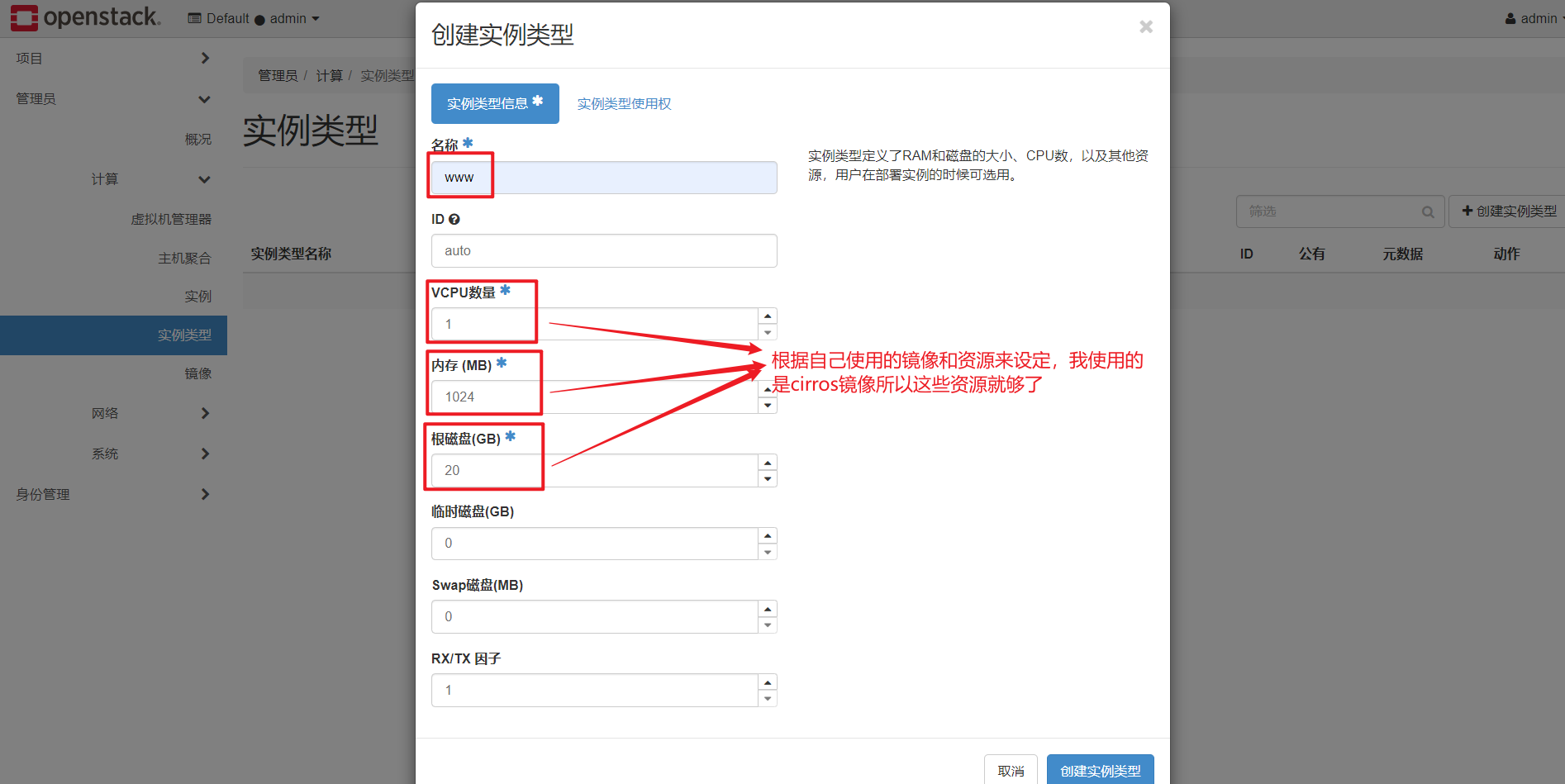Open the 管理员 breadcrumb link
The image size is (1565, 784).
[x=278, y=74]
